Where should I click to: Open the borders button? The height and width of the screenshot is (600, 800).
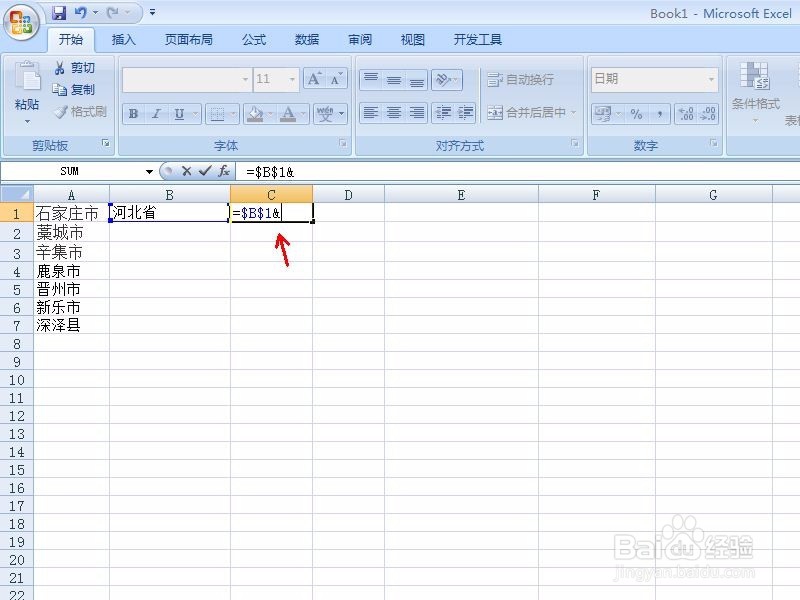217,113
